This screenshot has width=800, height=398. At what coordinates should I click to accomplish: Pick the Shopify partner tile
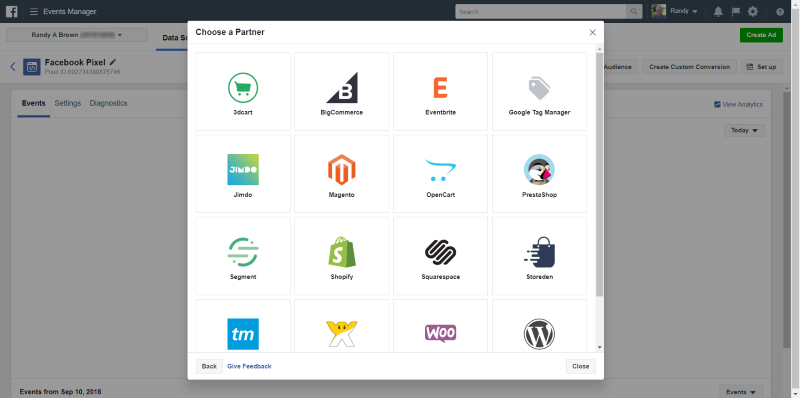(342, 256)
